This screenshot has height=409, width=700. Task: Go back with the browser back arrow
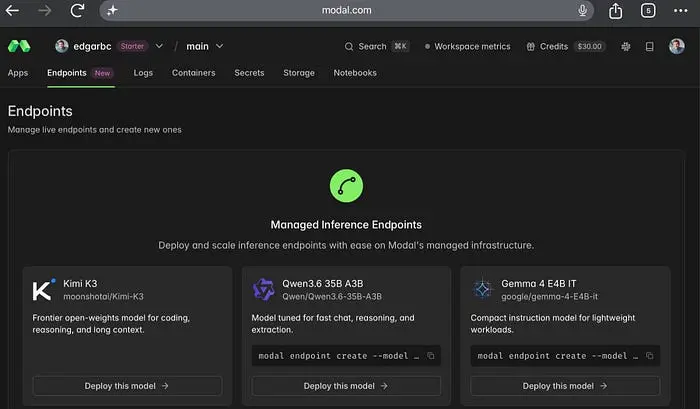coord(12,10)
